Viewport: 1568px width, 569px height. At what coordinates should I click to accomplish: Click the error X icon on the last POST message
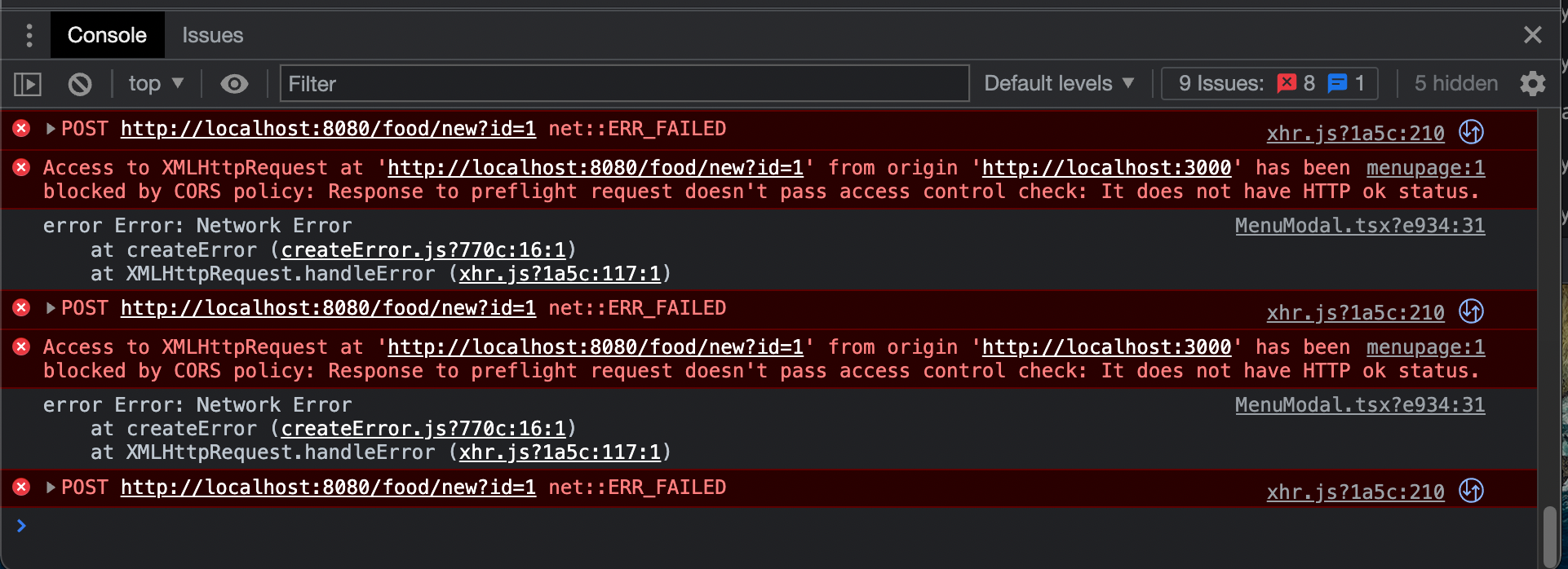coord(20,487)
